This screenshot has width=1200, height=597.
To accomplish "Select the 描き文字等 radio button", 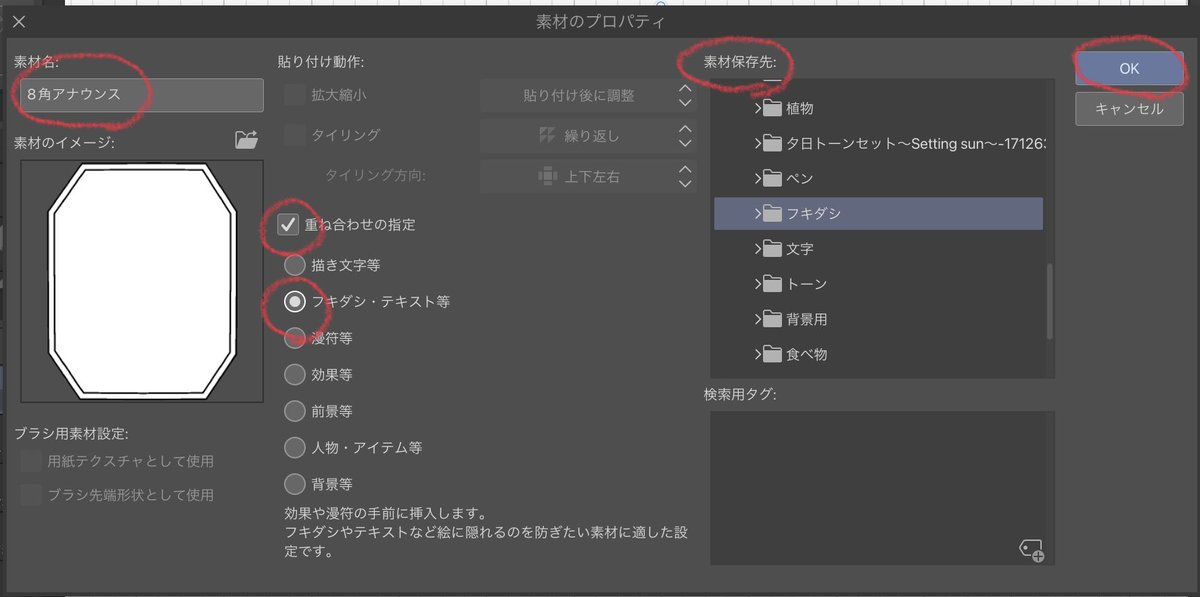I will tap(294, 266).
